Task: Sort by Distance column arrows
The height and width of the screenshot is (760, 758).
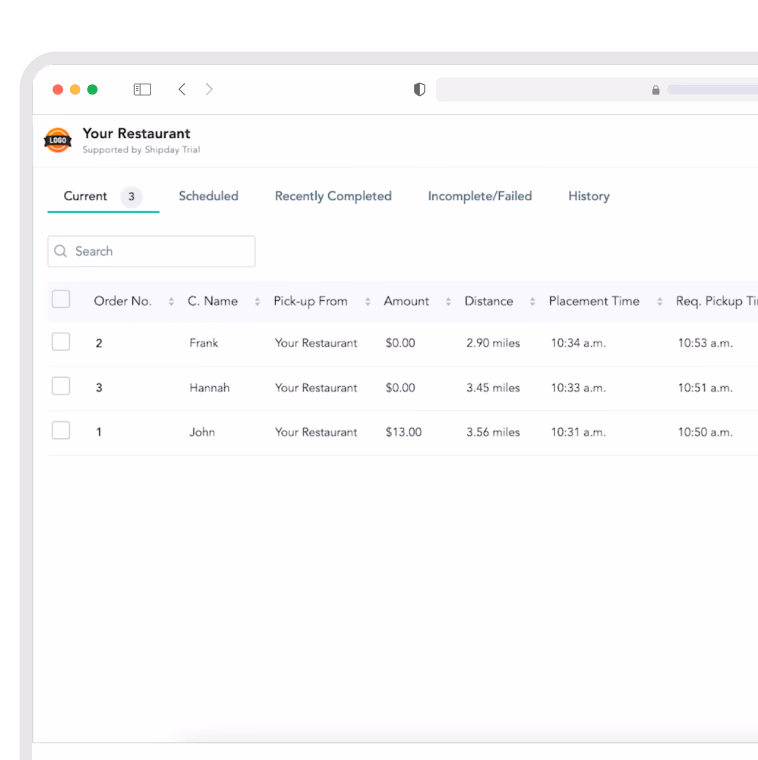Action: tap(533, 301)
